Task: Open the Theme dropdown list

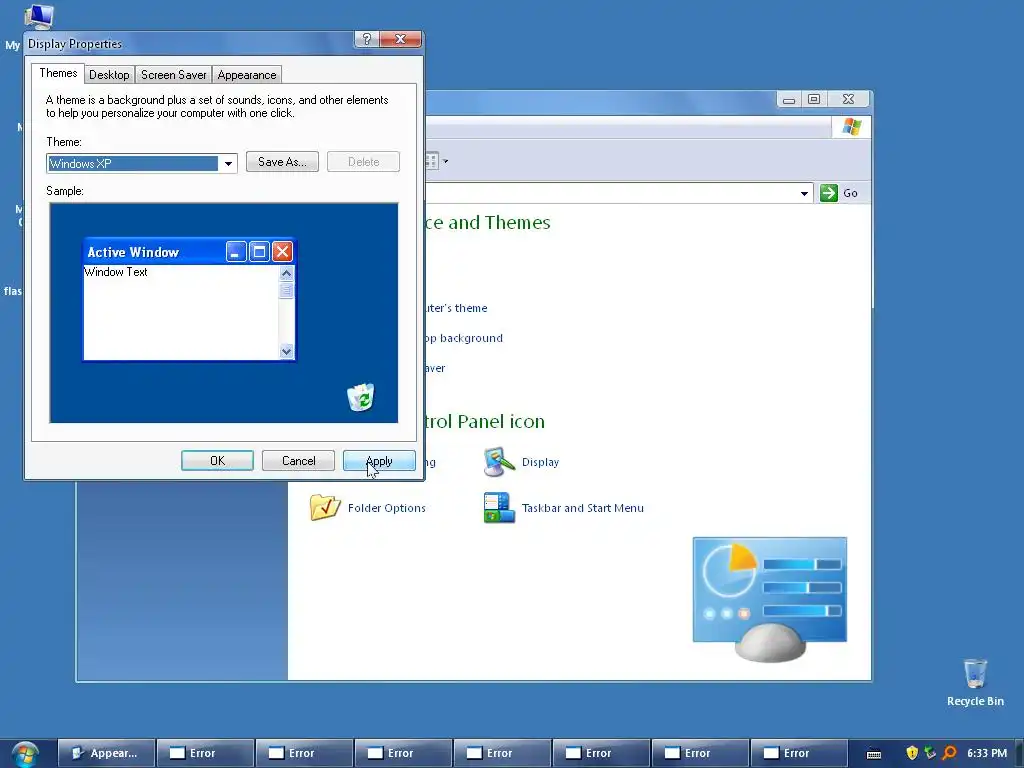Action: pyautogui.click(x=228, y=163)
